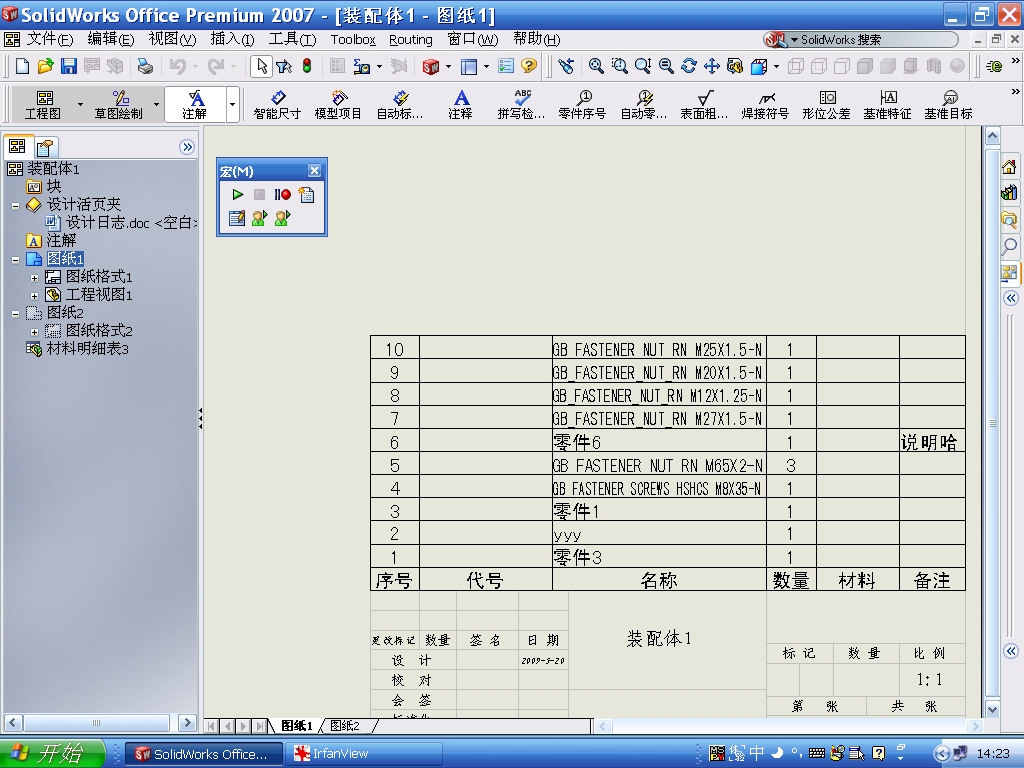Click the Surface Finish tool (表面粗...)
1024x768 pixels.
click(704, 104)
